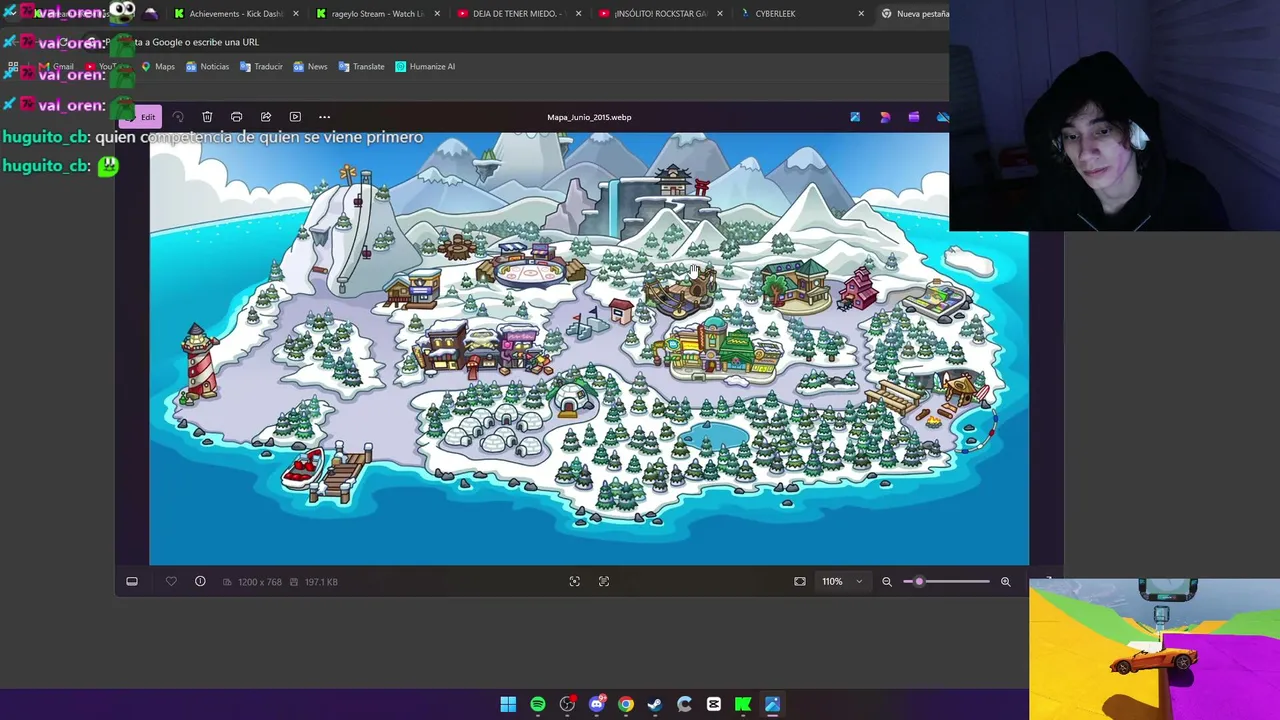Switch to the Nueva pestaña tab

912,14
